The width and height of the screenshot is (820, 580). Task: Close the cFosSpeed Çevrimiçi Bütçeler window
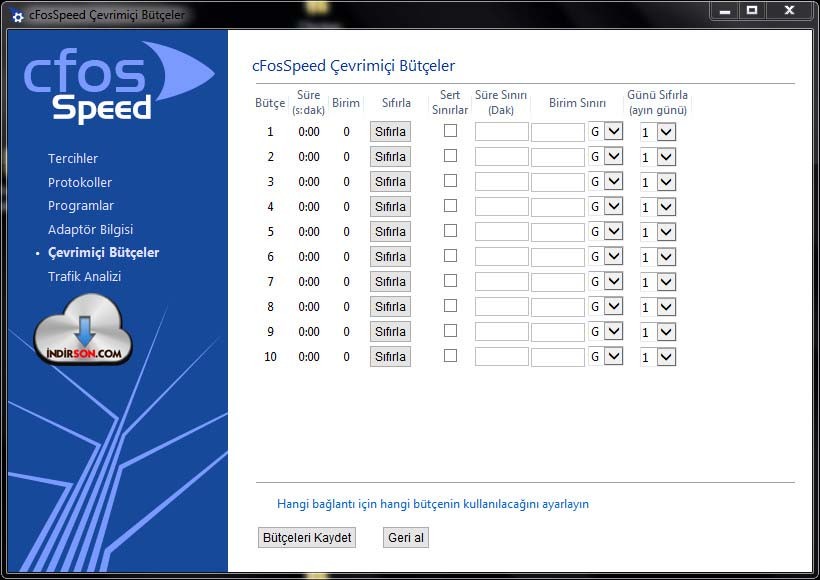tap(790, 10)
